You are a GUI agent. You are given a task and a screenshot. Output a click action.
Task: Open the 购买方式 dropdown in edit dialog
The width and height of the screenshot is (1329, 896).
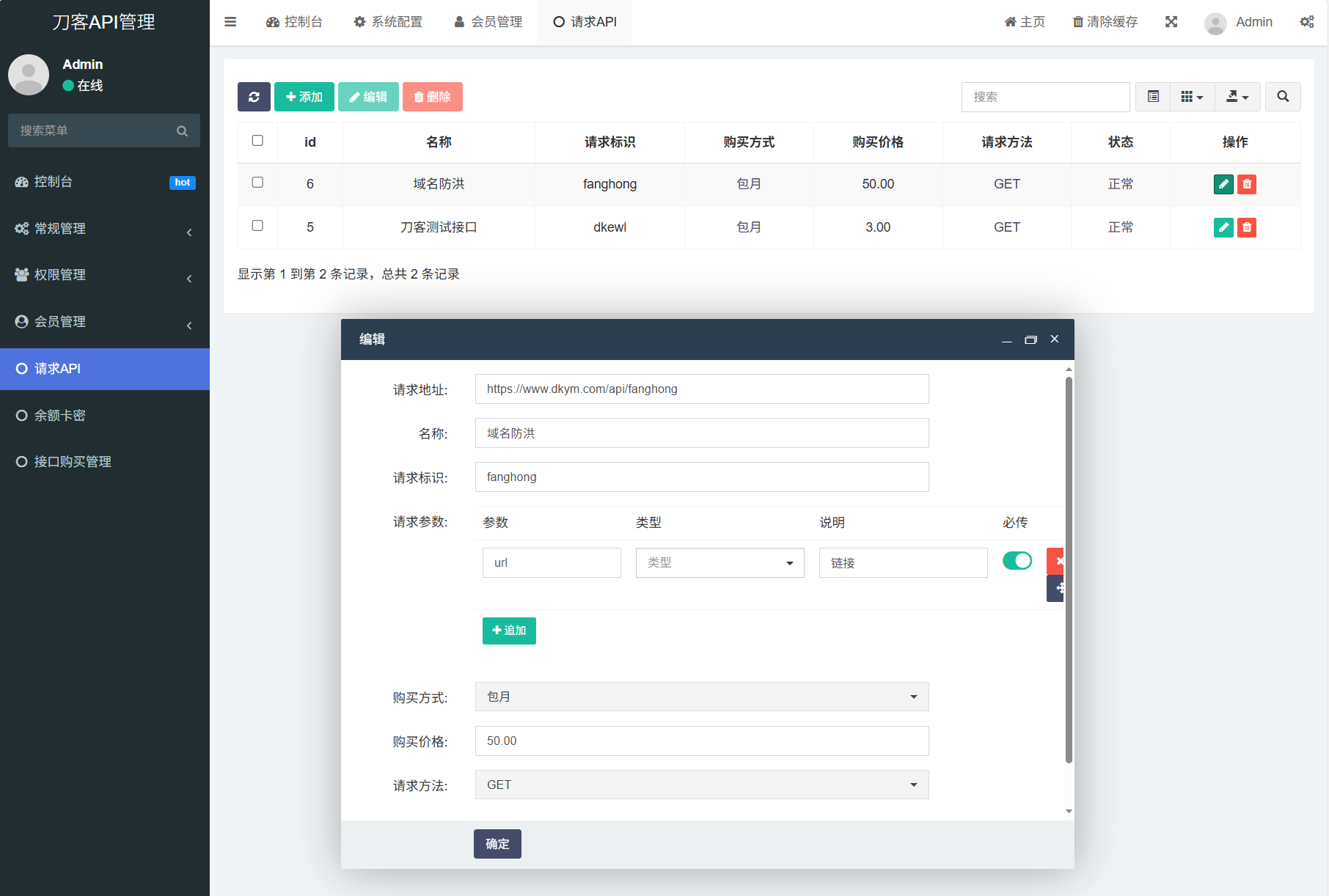pyautogui.click(x=701, y=697)
